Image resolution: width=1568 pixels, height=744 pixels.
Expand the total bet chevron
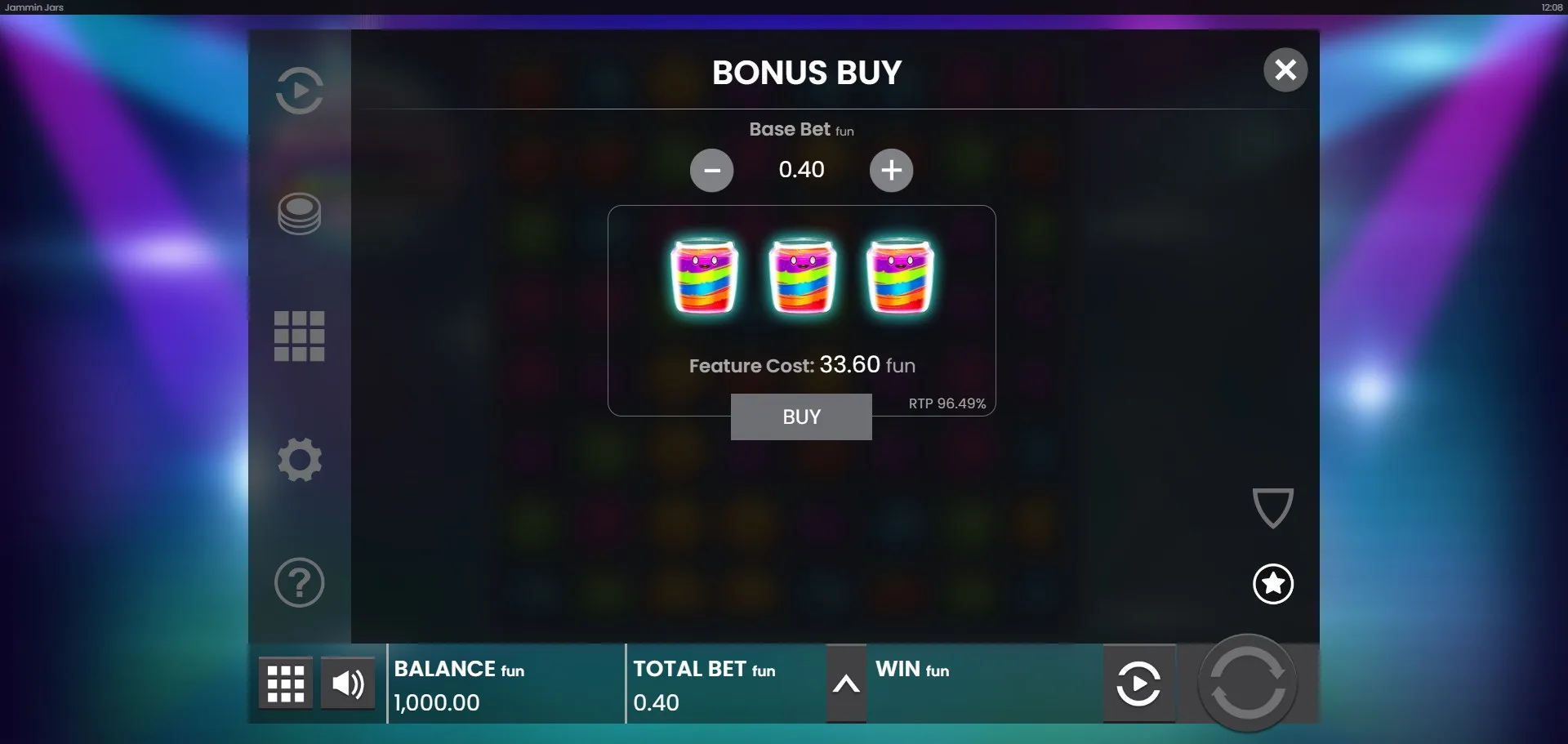point(846,684)
